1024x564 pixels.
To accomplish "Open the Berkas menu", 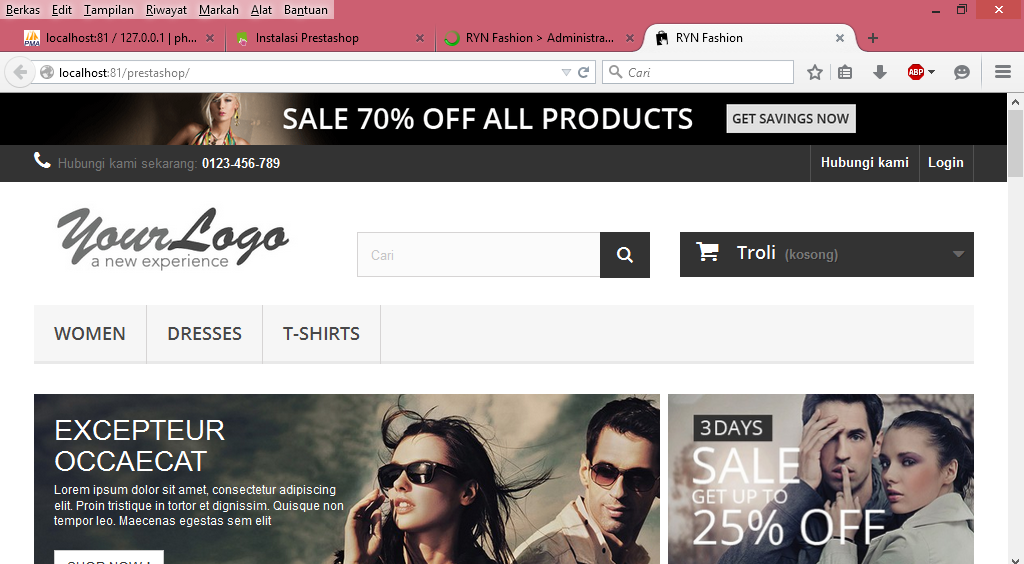I will click(23, 10).
